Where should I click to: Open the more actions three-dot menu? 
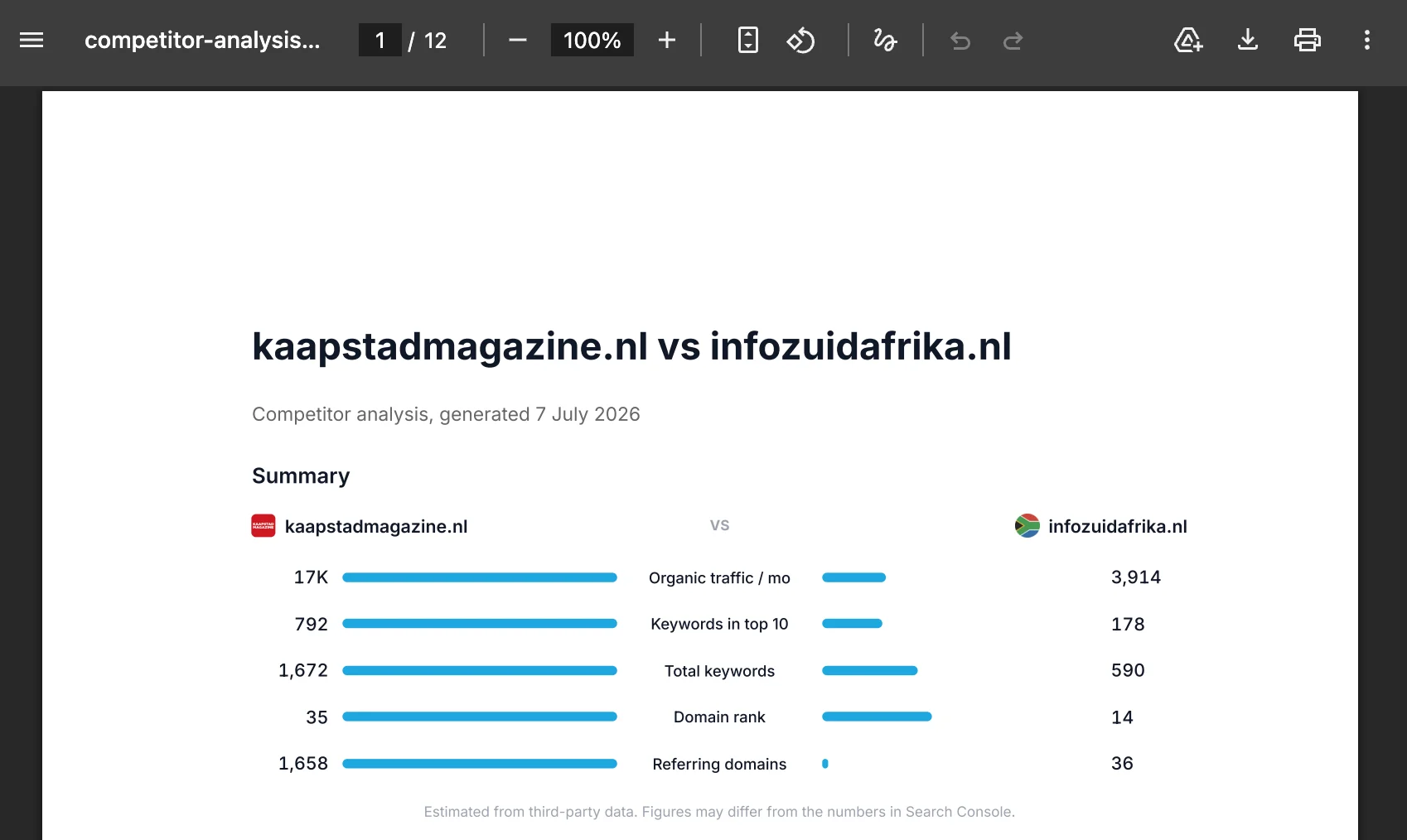(x=1367, y=40)
